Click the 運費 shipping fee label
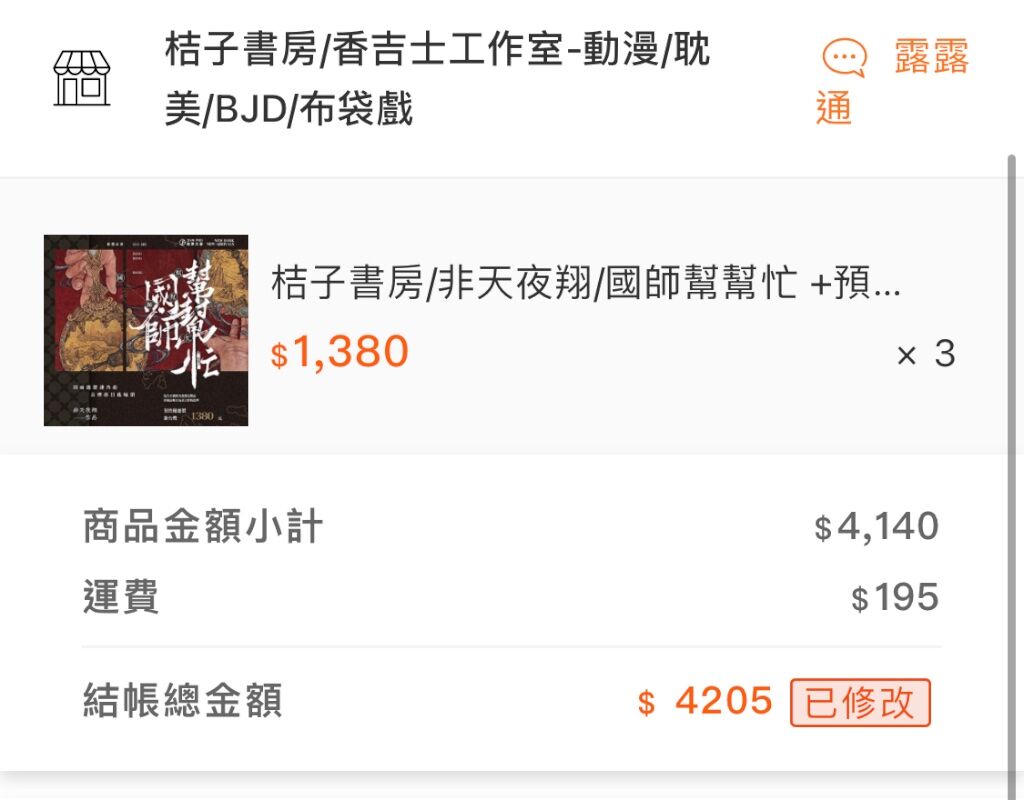The image size is (1024, 800). pyautogui.click(x=121, y=597)
